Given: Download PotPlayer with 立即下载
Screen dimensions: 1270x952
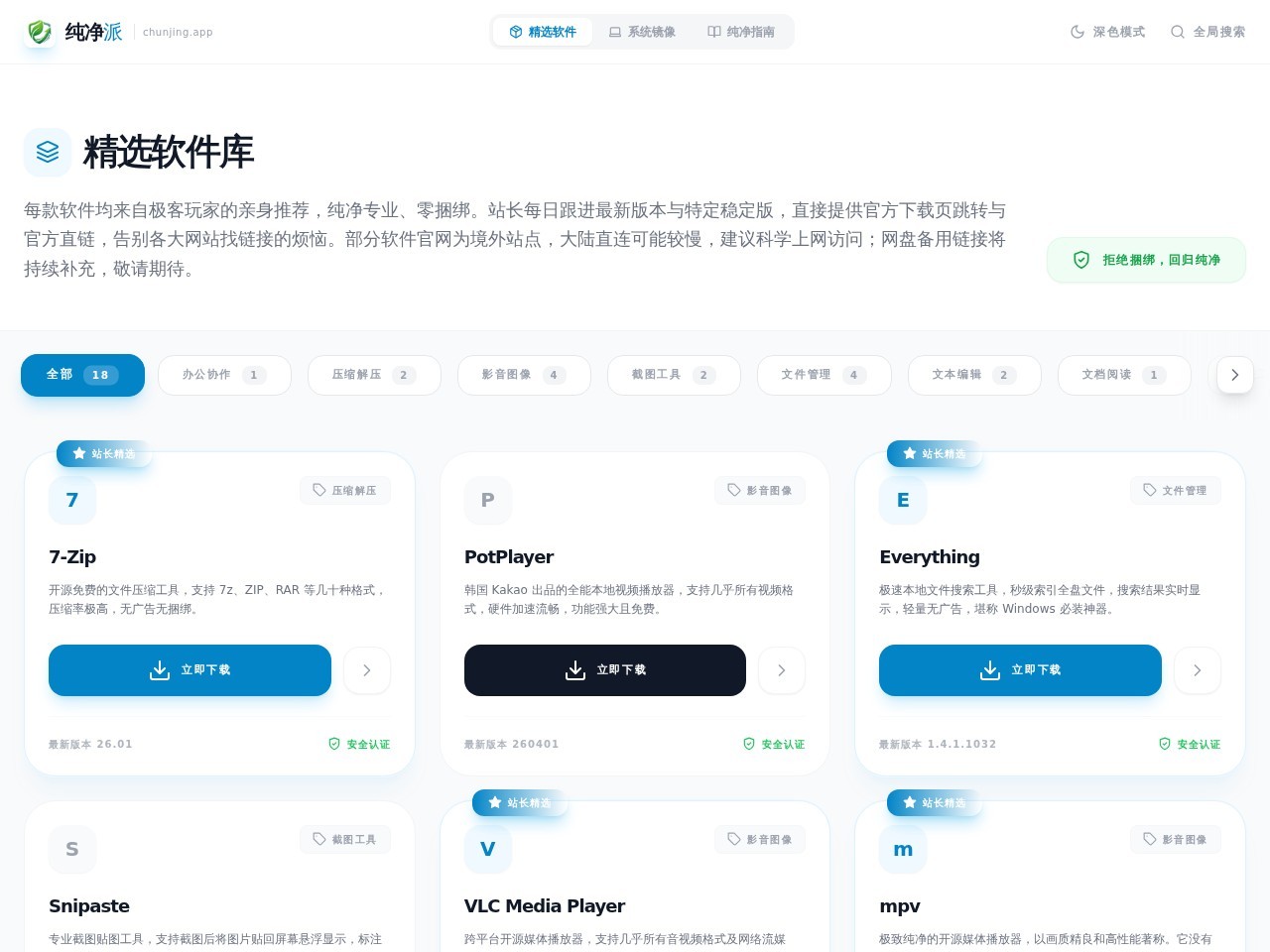Looking at the screenshot, I should (605, 670).
